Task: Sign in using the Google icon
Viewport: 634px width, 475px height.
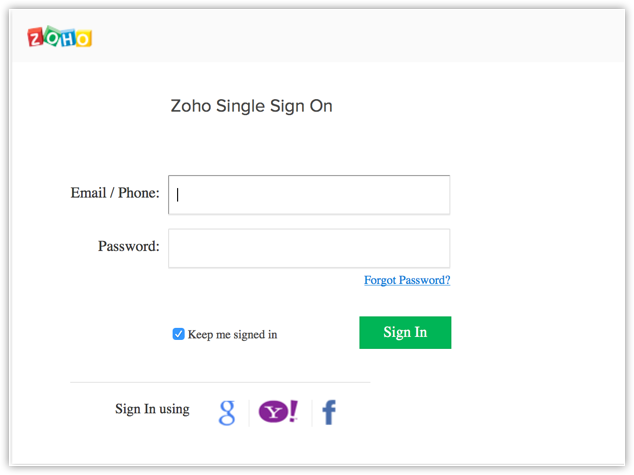Action: tap(227, 412)
